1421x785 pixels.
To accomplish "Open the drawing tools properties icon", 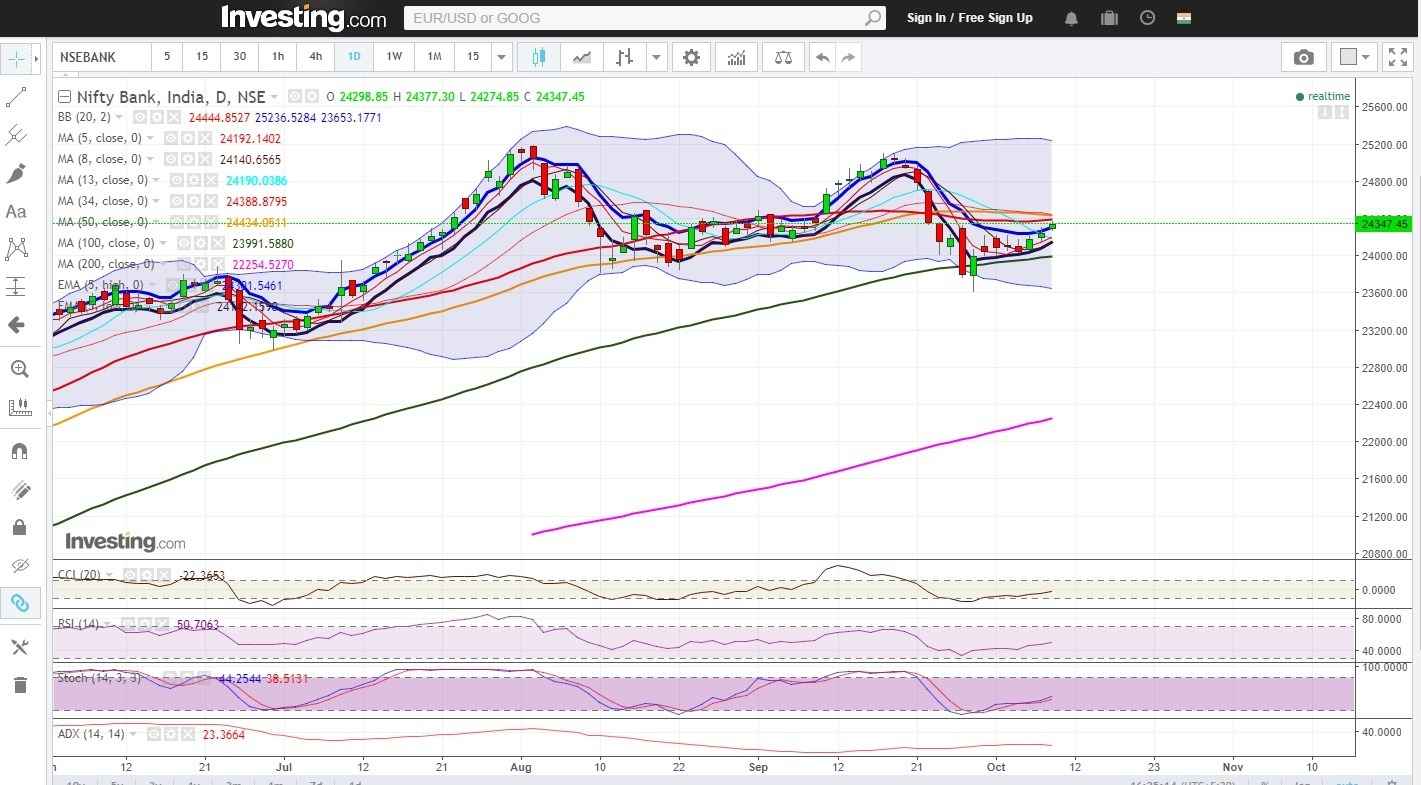I will (19, 647).
